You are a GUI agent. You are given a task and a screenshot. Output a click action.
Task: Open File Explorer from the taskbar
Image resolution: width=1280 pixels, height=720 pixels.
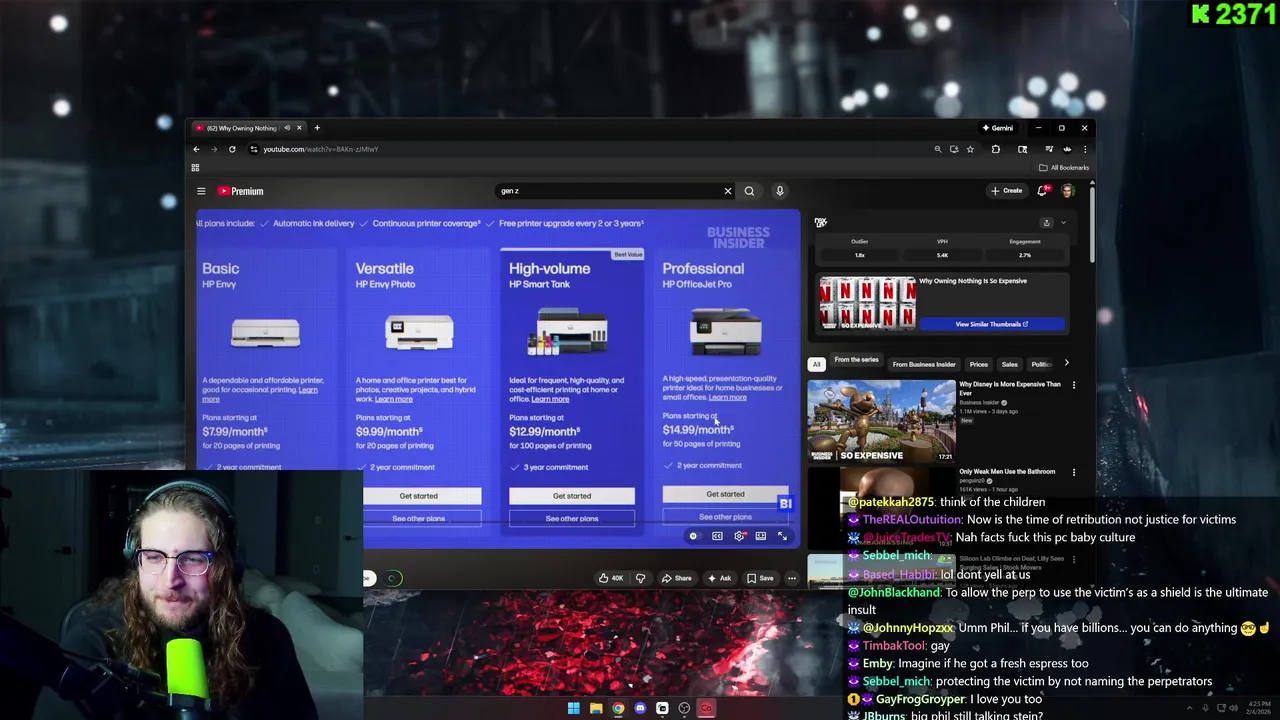(x=596, y=709)
